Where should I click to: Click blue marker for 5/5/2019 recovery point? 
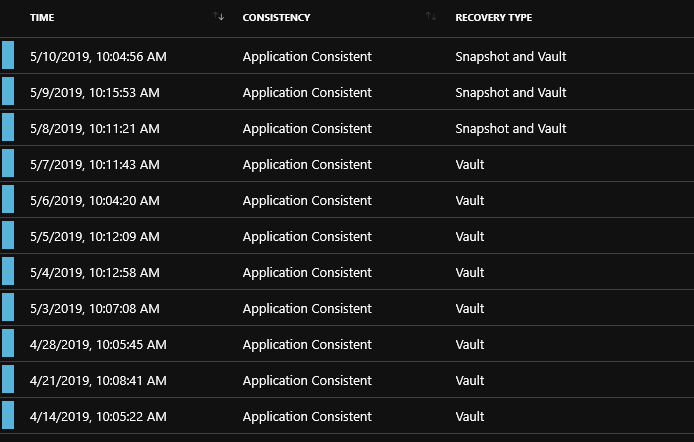tap(8, 235)
